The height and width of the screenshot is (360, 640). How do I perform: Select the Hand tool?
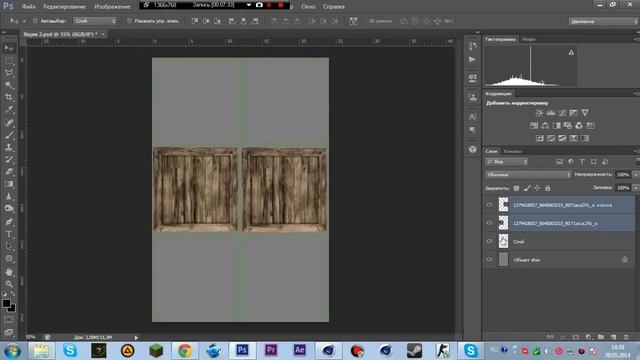coord(9,271)
